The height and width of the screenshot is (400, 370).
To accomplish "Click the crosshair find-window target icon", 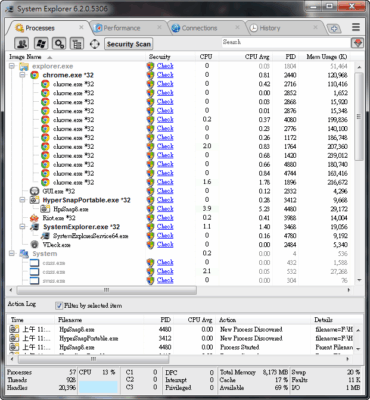I will pos(95,44).
